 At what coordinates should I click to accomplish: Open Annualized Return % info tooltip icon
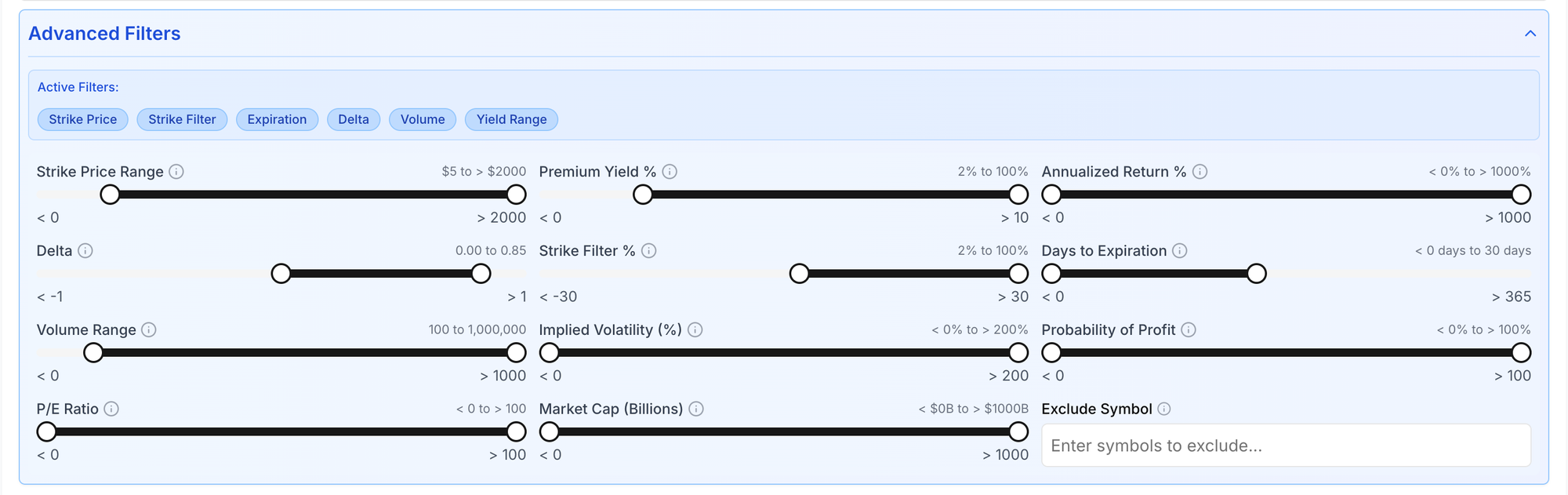1200,172
